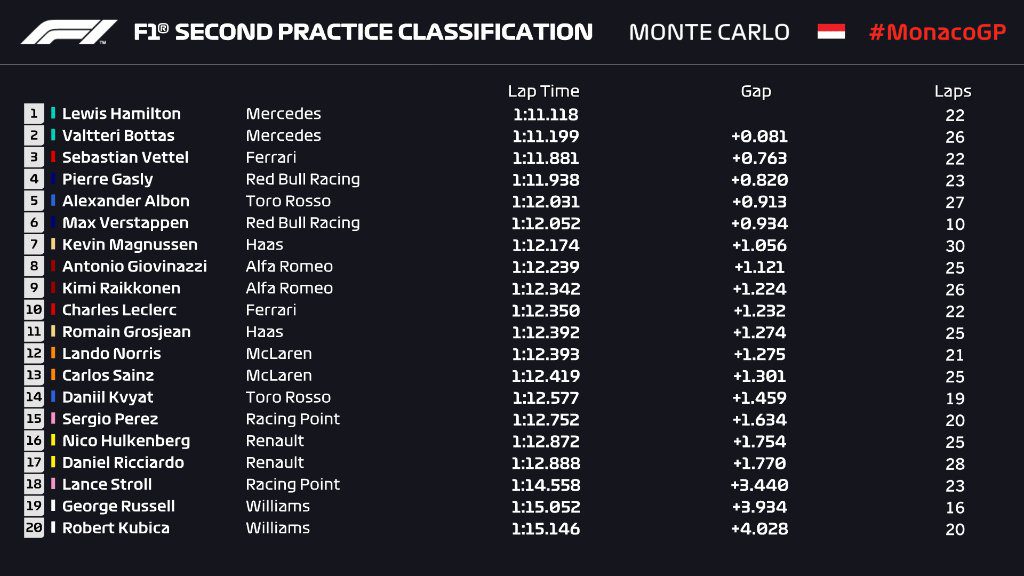The image size is (1024, 576).
Task: Select the Laps column header
Action: [952, 91]
